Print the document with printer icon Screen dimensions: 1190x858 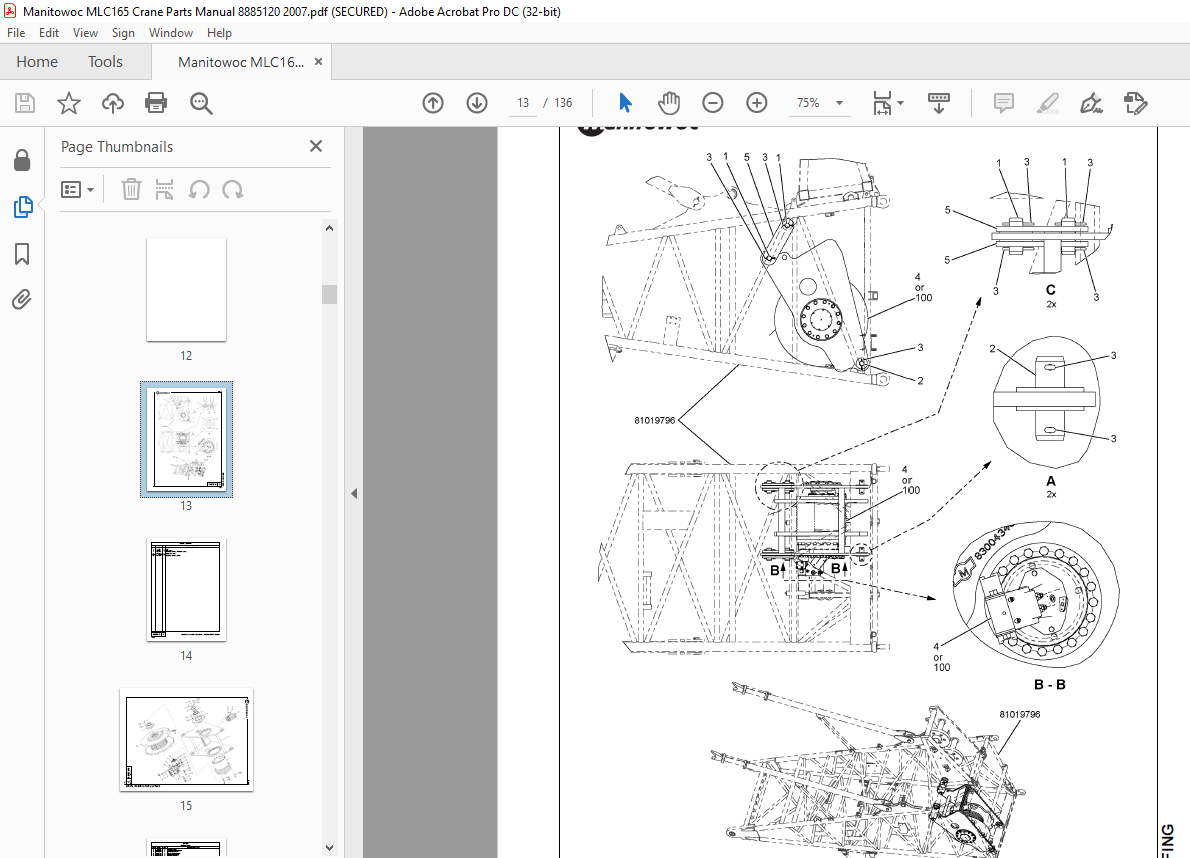(156, 103)
